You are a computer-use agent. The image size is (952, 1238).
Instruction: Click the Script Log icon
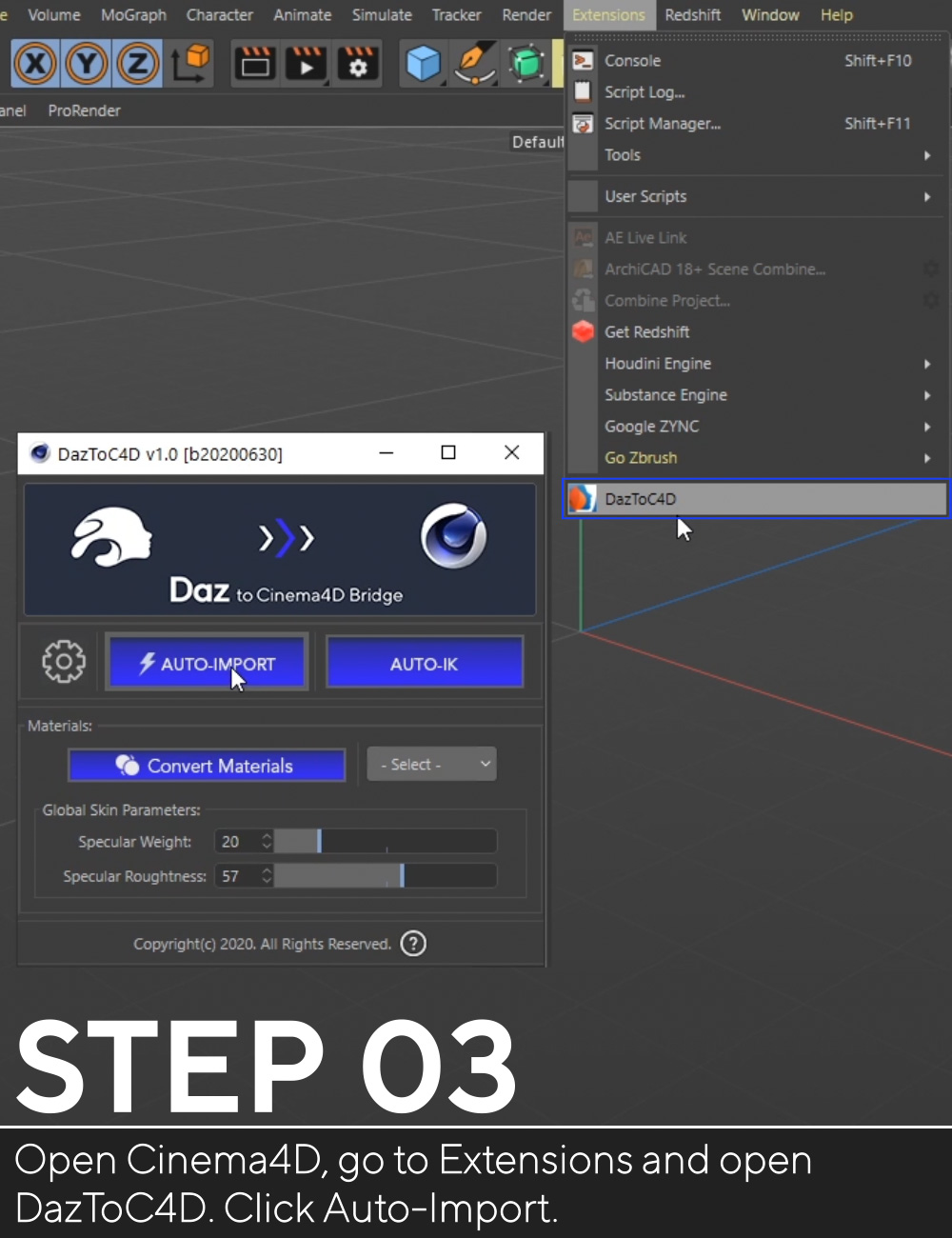pos(583,92)
